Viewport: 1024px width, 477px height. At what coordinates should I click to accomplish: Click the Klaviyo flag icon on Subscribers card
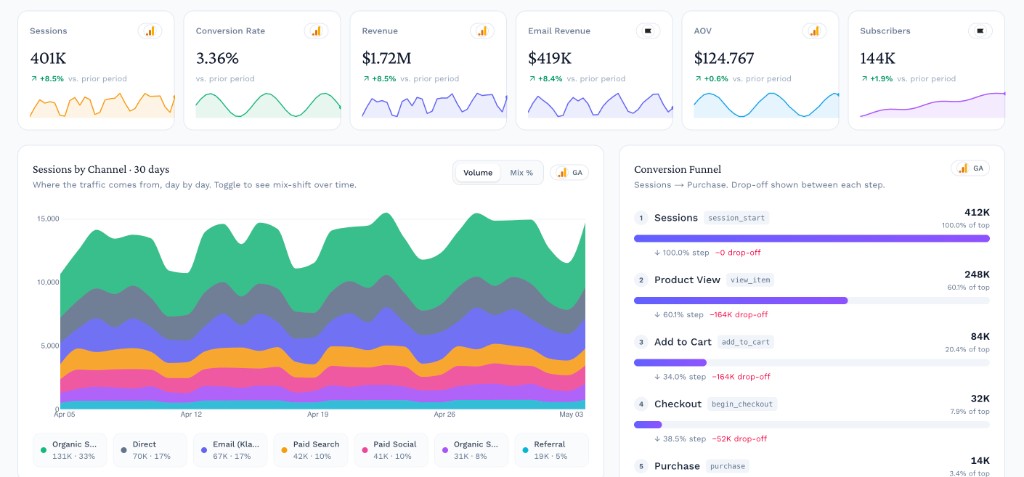tap(980, 31)
